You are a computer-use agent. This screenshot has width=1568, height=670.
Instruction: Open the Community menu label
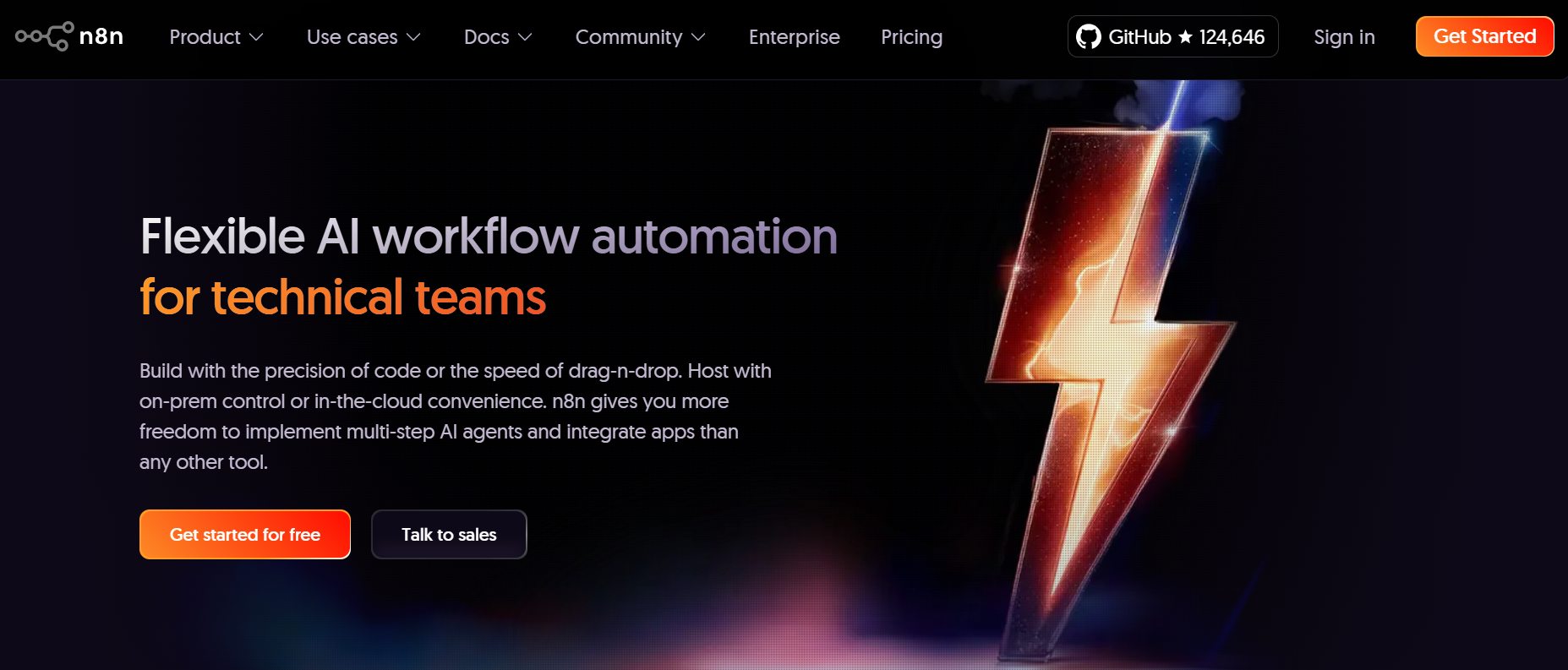629,37
